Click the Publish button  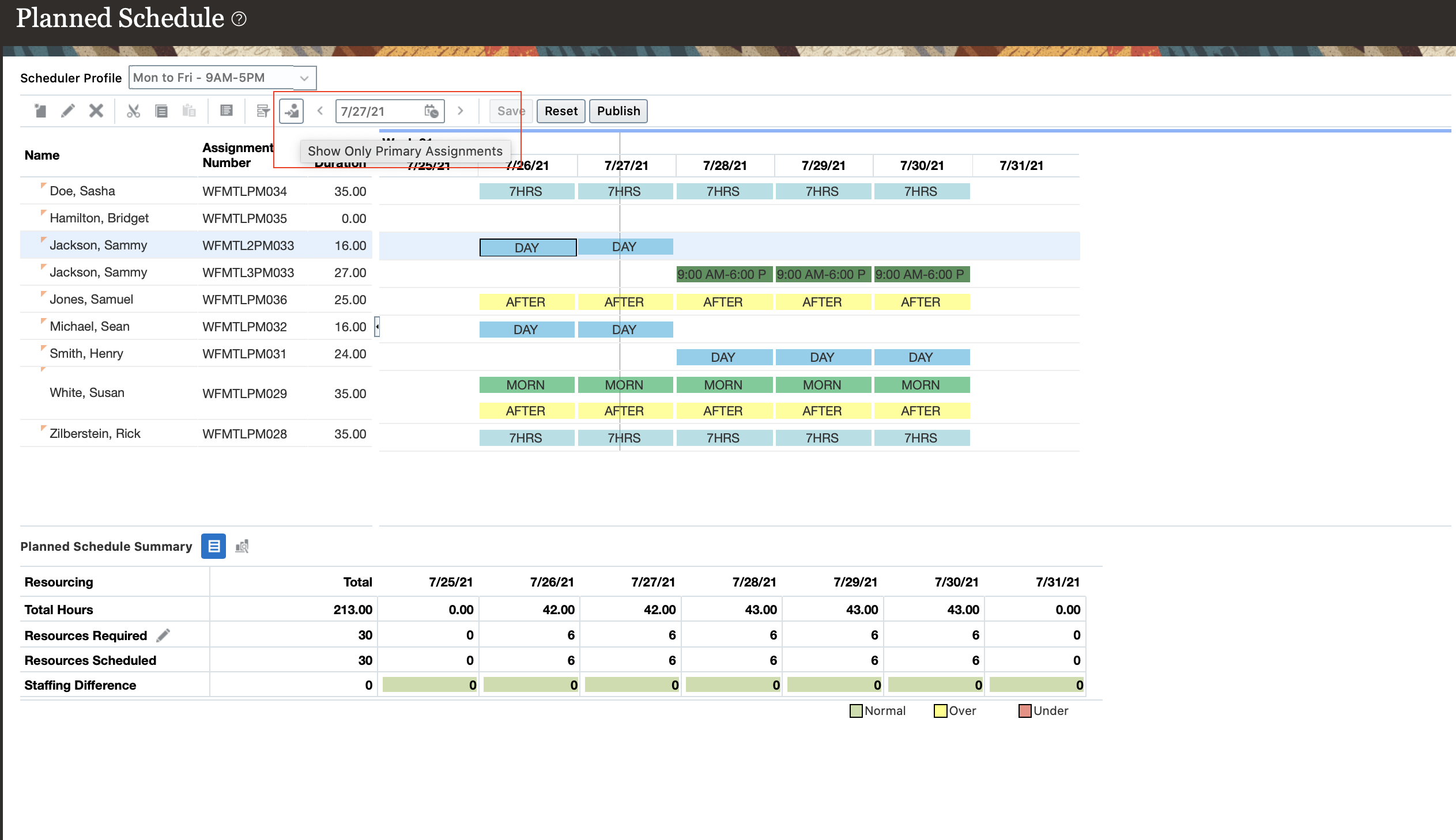click(618, 111)
